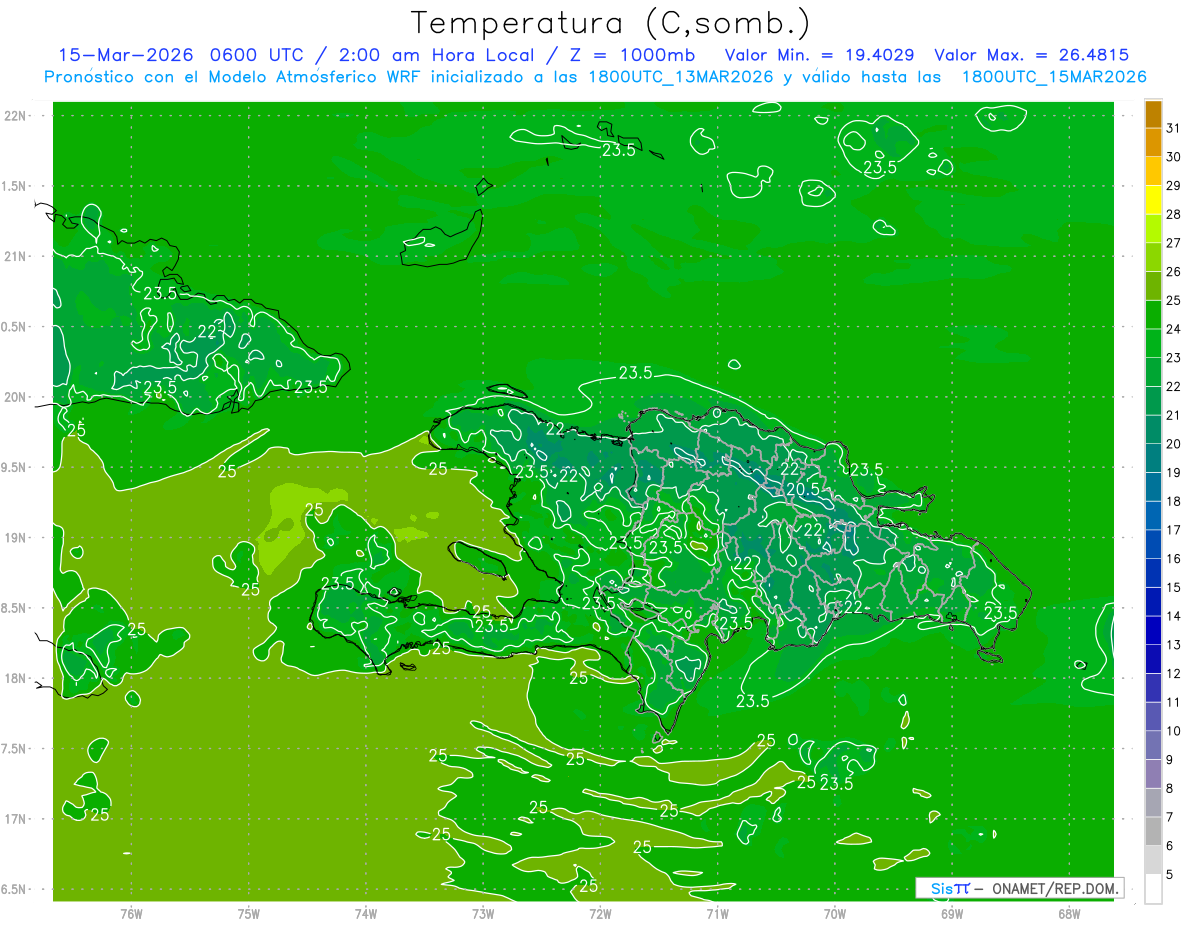Pick the green swatch between legend values 24 and 25
This screenshot has height=927, width=1200.
point(1153,315)
